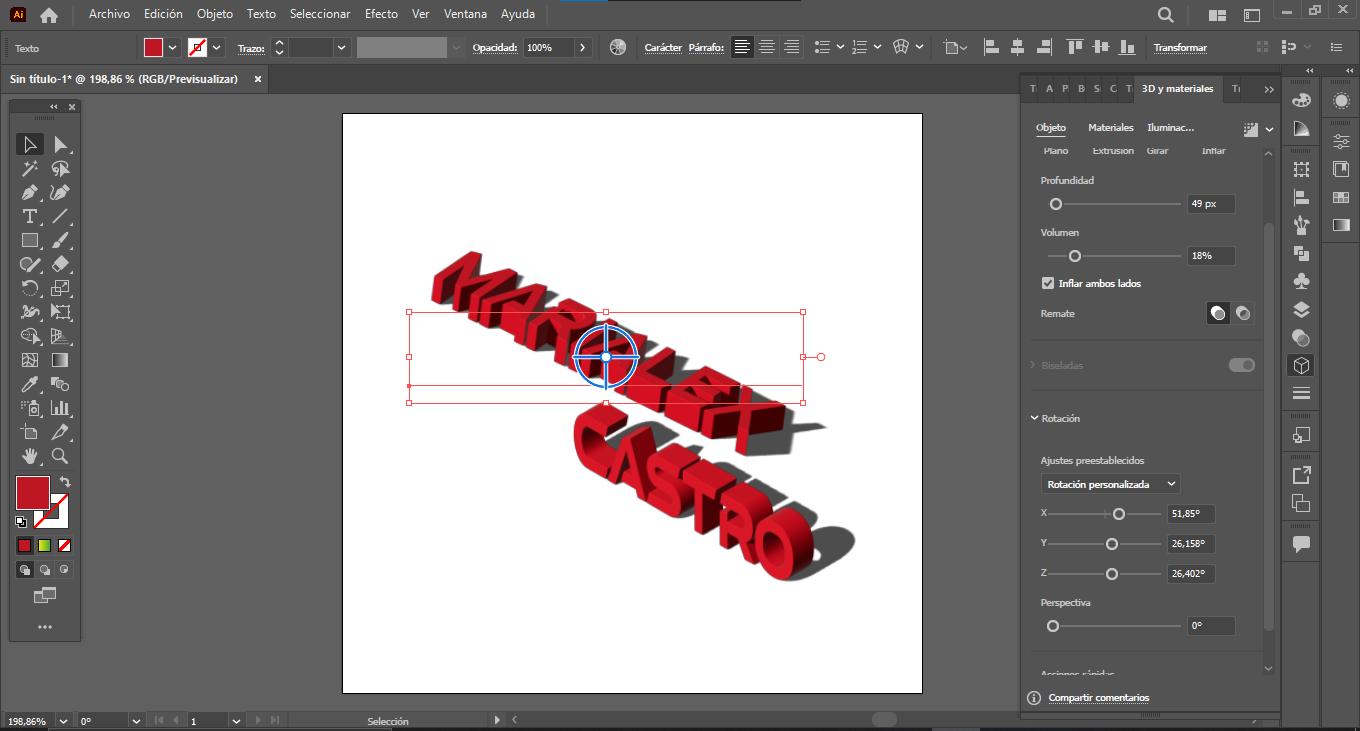Screen dimensions: 1360x731
Task: Click the Trazo label link
Action: pyautogui.click(x=251, y=48)
